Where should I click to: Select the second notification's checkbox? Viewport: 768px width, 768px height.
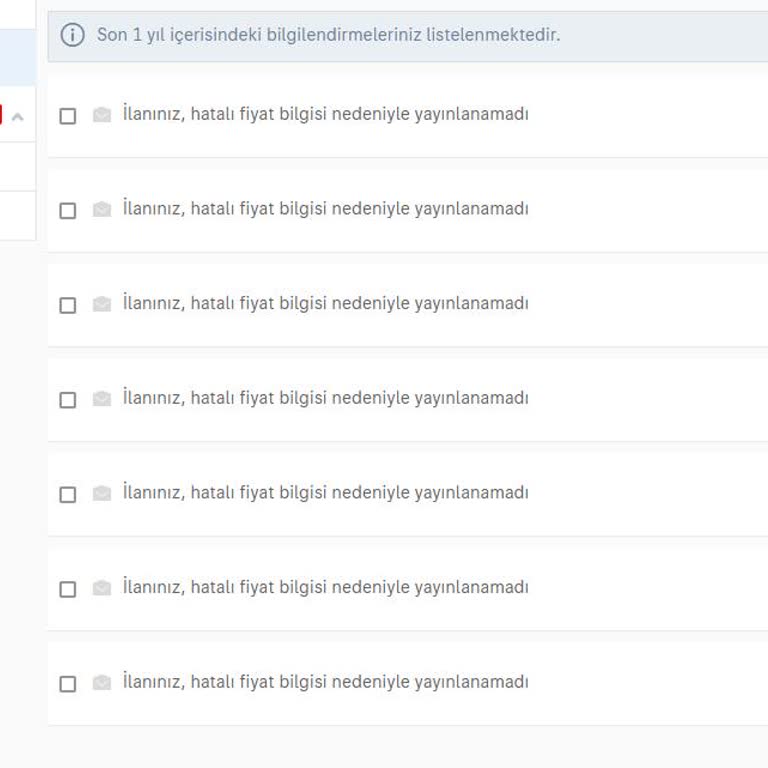pos(68,211)
